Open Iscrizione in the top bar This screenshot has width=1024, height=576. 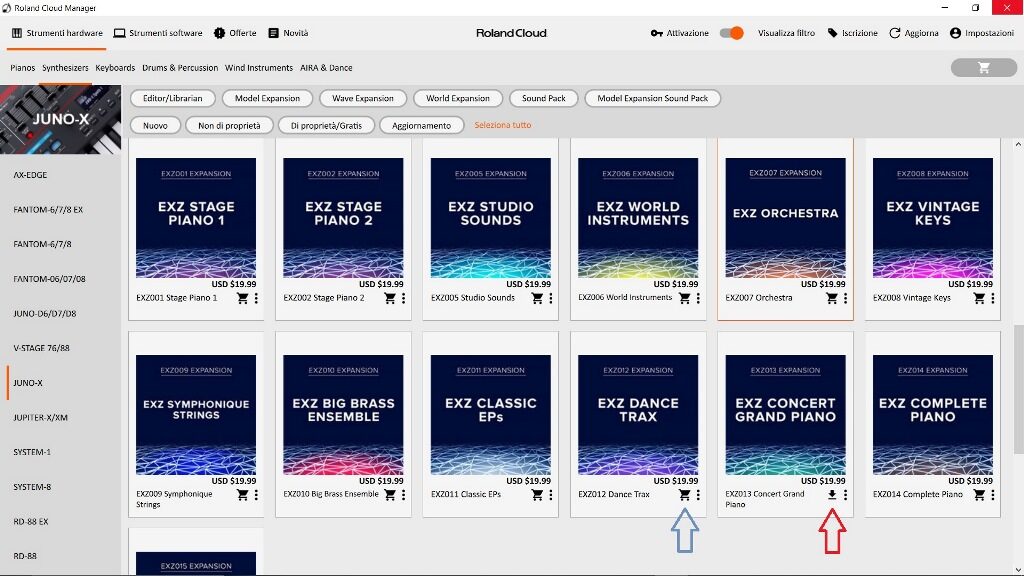coord(852,33)
